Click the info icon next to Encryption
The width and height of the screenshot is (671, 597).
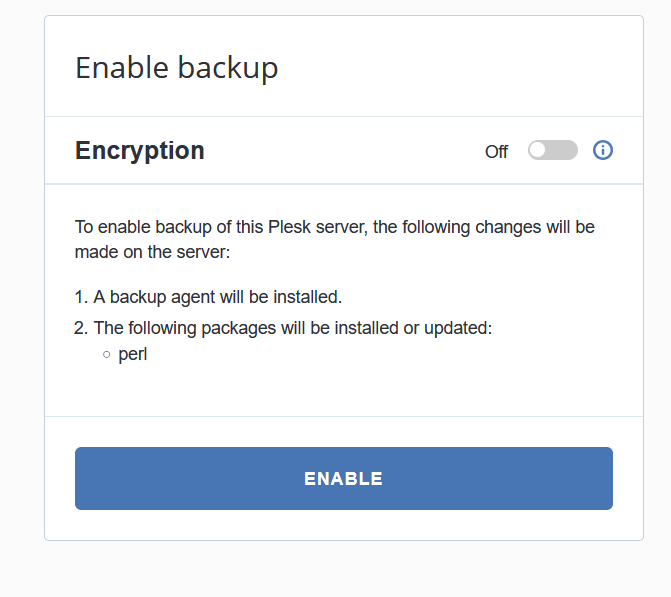602,150
